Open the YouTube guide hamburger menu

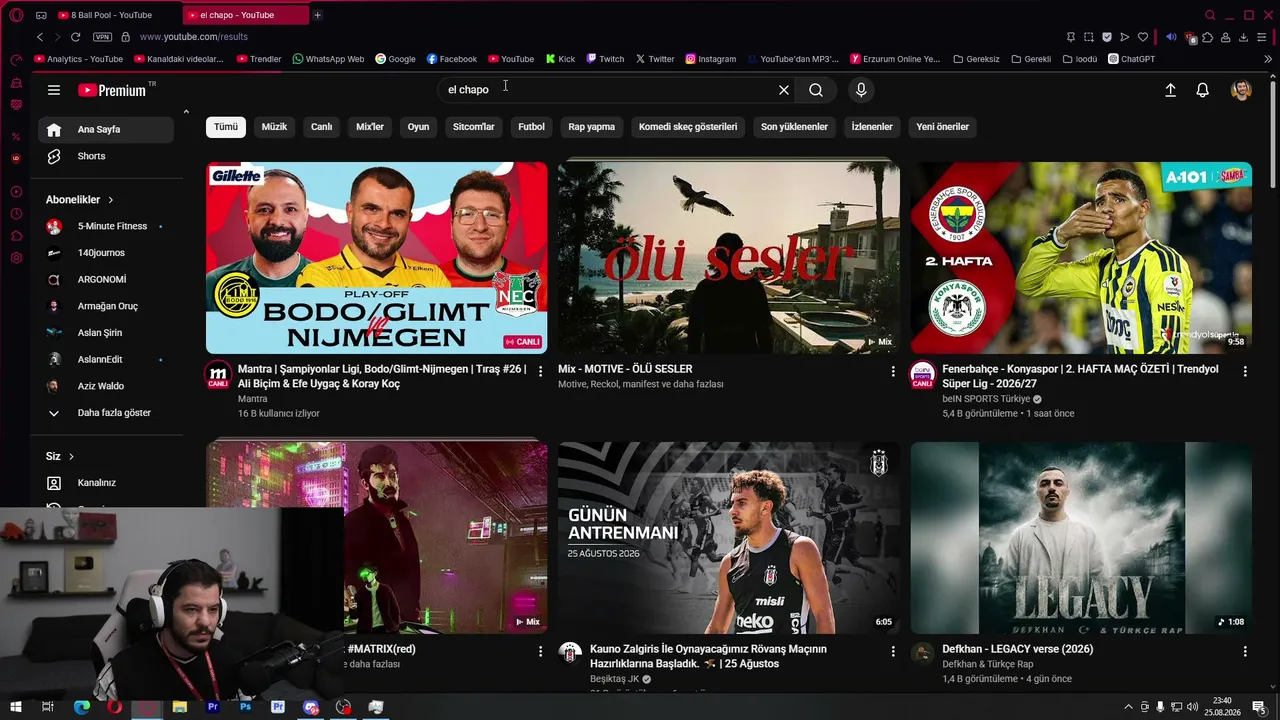54,90
